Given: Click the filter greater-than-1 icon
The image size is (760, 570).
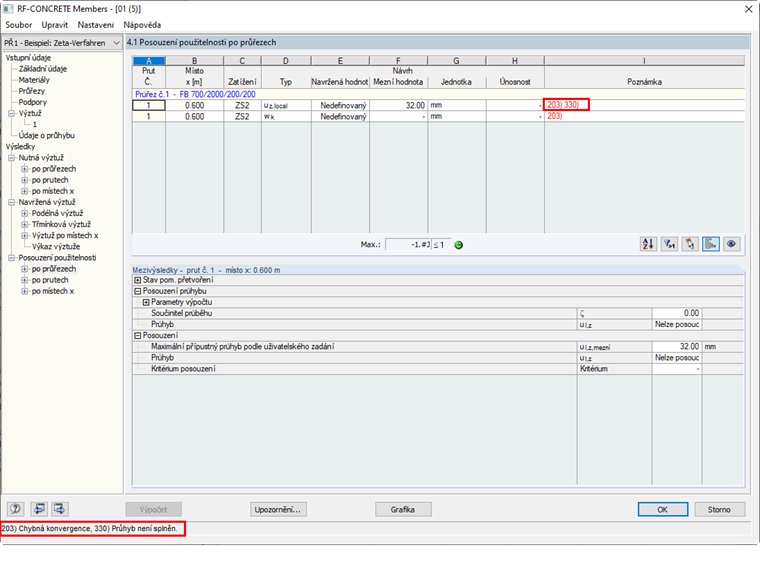Looking at the screenshot, I should pos(669,244).
